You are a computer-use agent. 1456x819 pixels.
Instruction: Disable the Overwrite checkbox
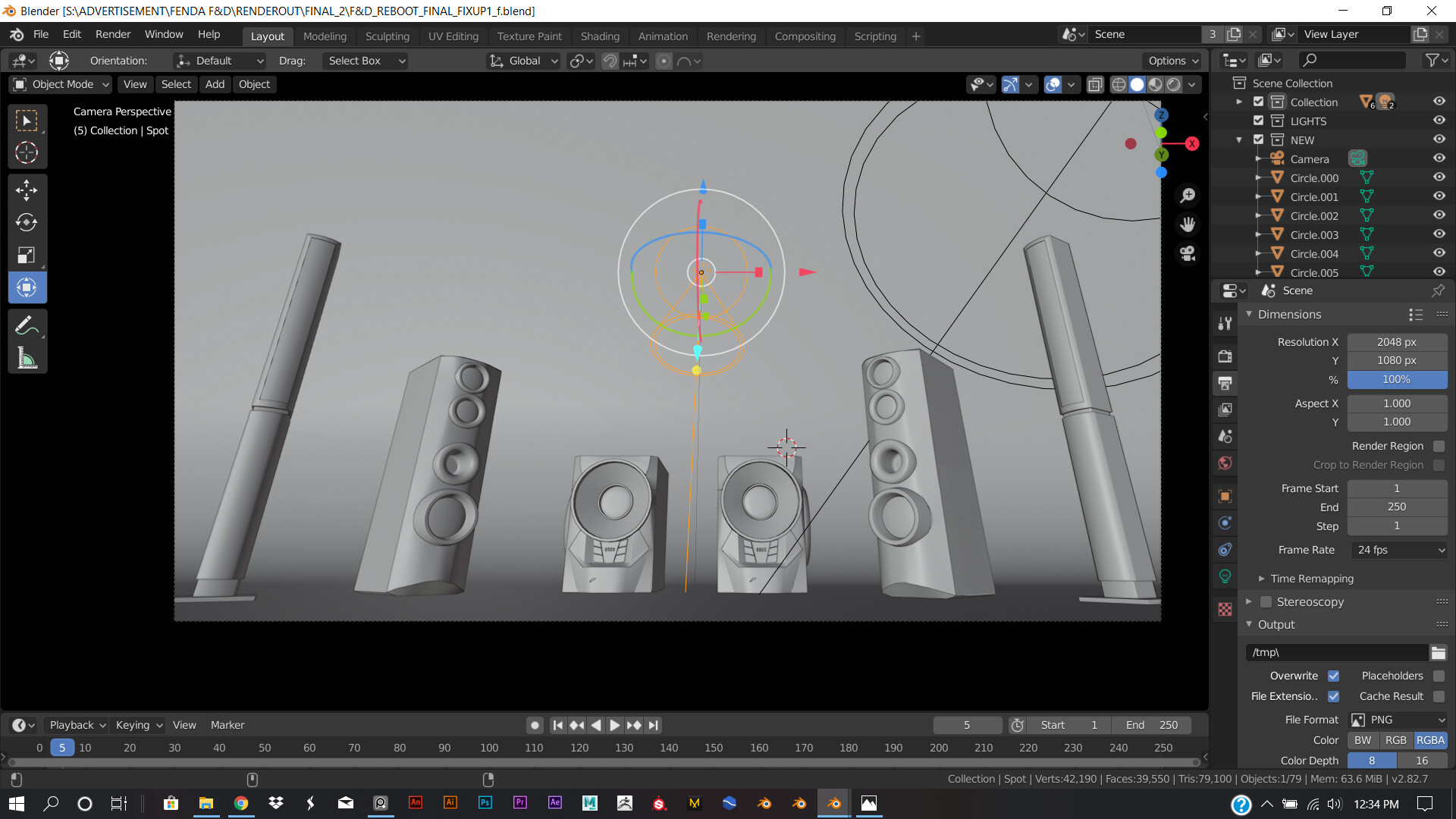point(1333,676)
